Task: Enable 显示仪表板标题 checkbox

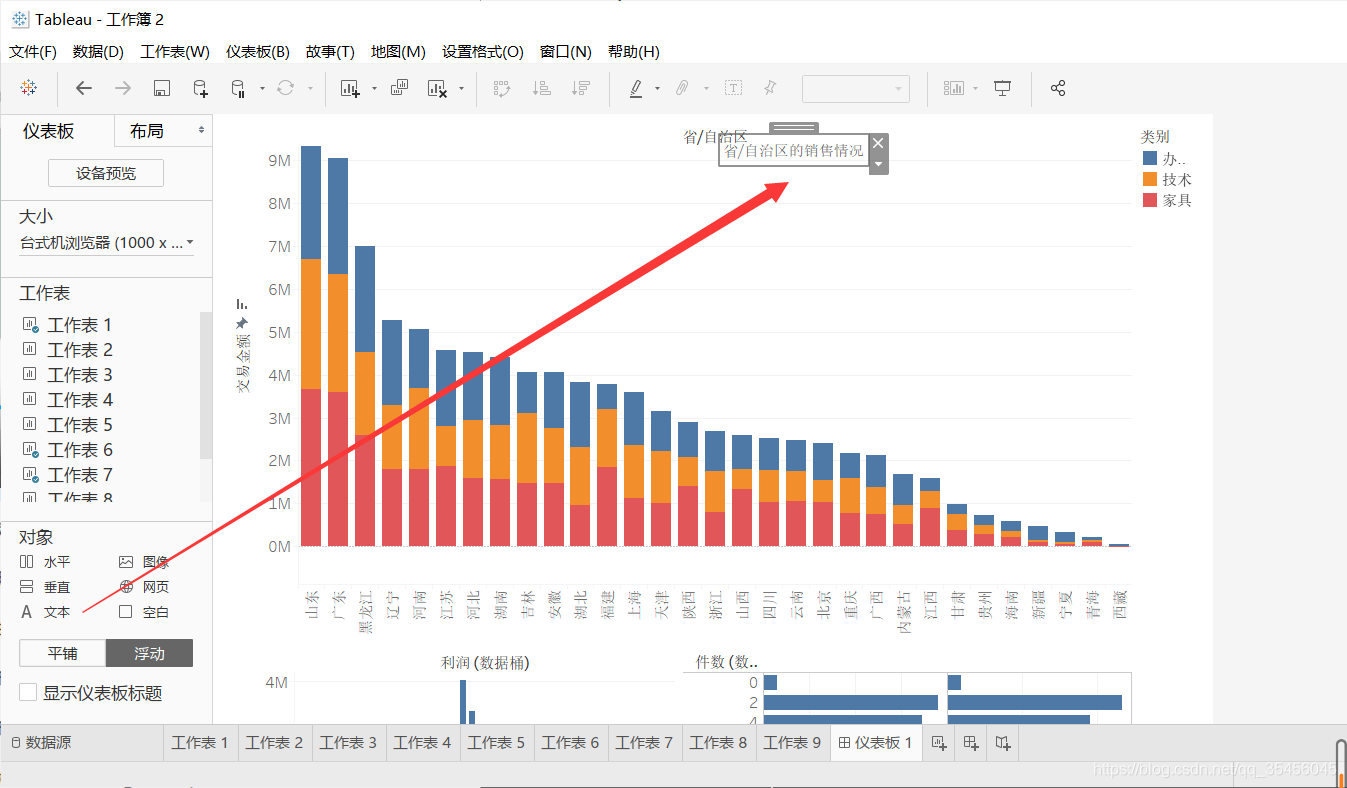Action: pos(28,692)
